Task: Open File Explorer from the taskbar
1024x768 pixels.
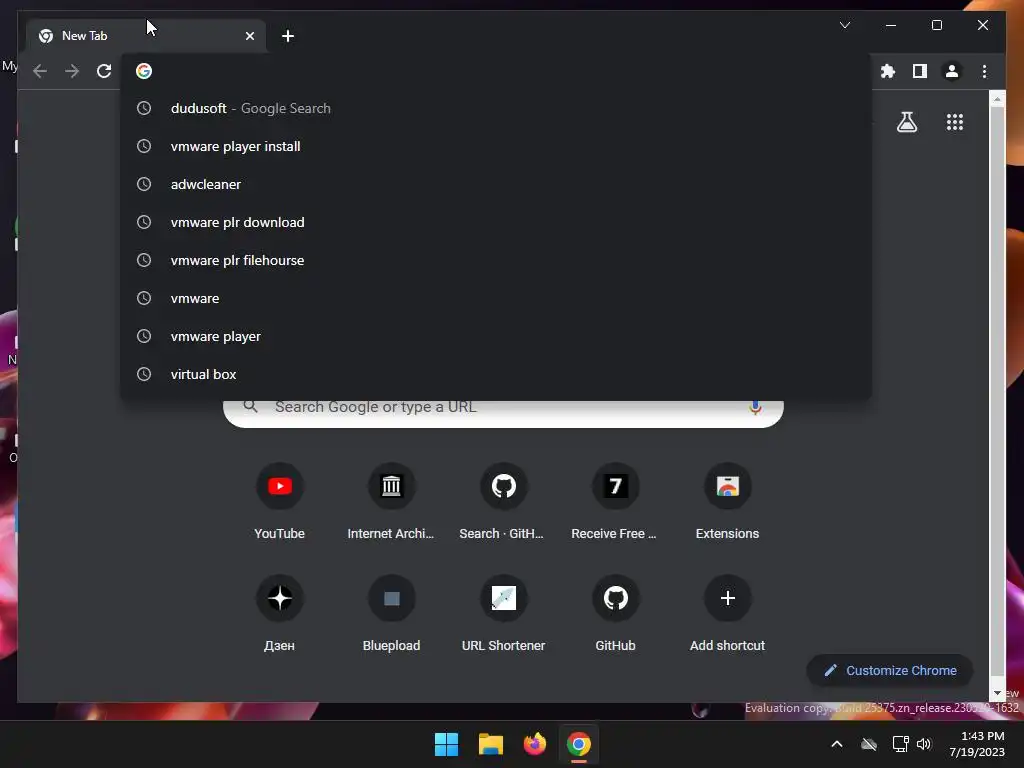Action: pos(490,744)
